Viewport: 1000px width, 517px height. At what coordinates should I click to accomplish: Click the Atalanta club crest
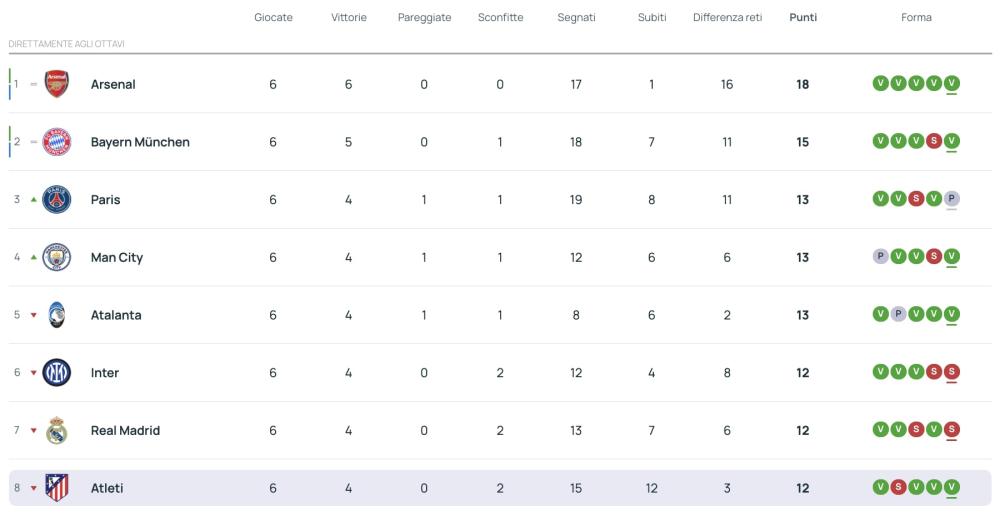(57, 315)
